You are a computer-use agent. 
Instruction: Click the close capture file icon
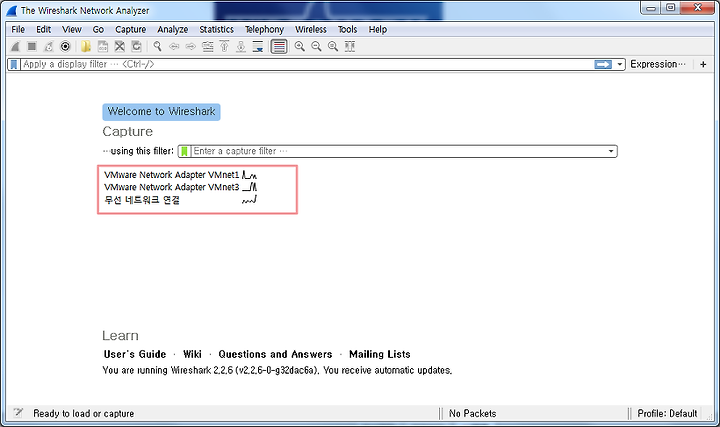click(119, 46)
